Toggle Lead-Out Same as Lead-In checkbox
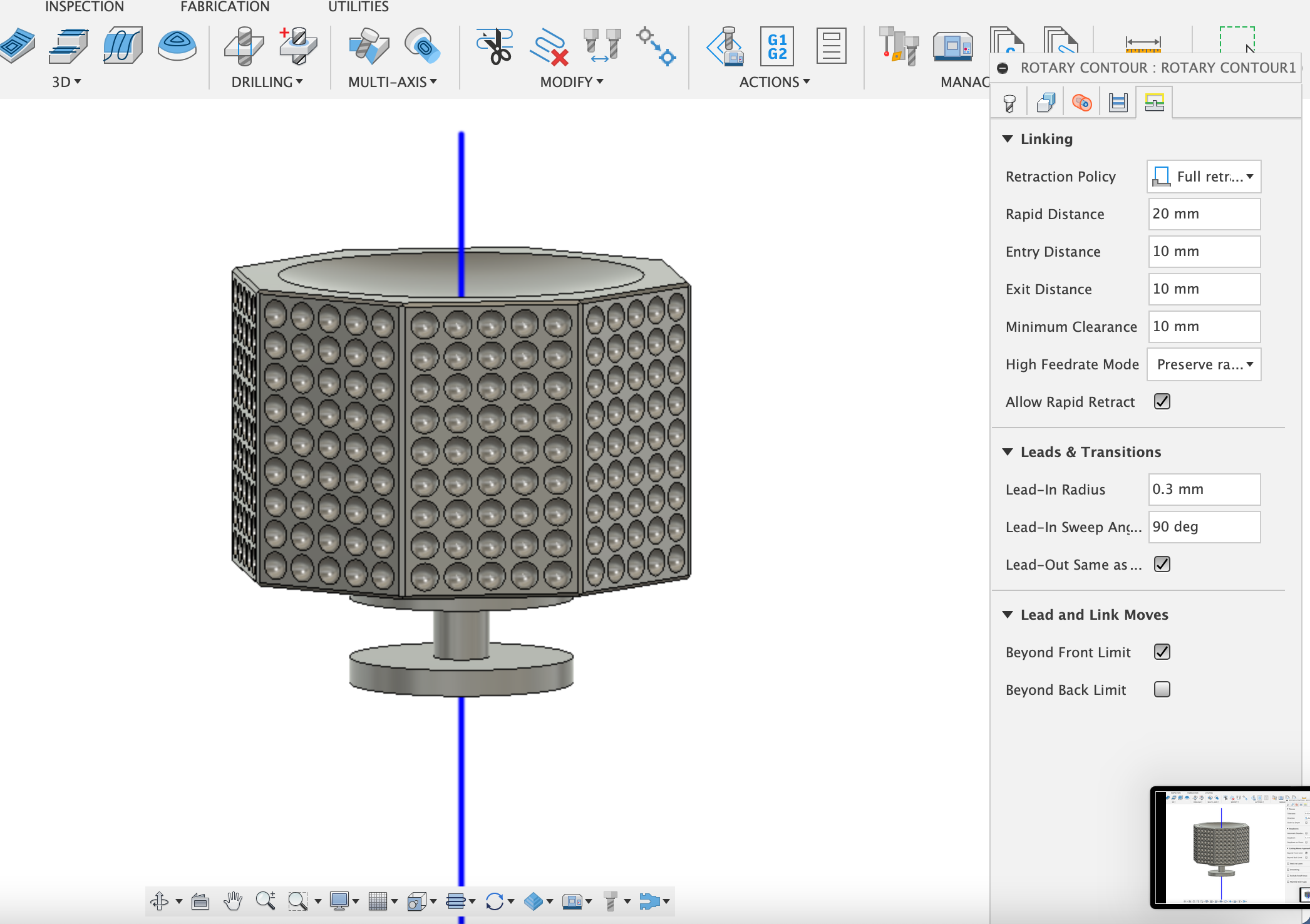1310x924 pixels. 1162,564
